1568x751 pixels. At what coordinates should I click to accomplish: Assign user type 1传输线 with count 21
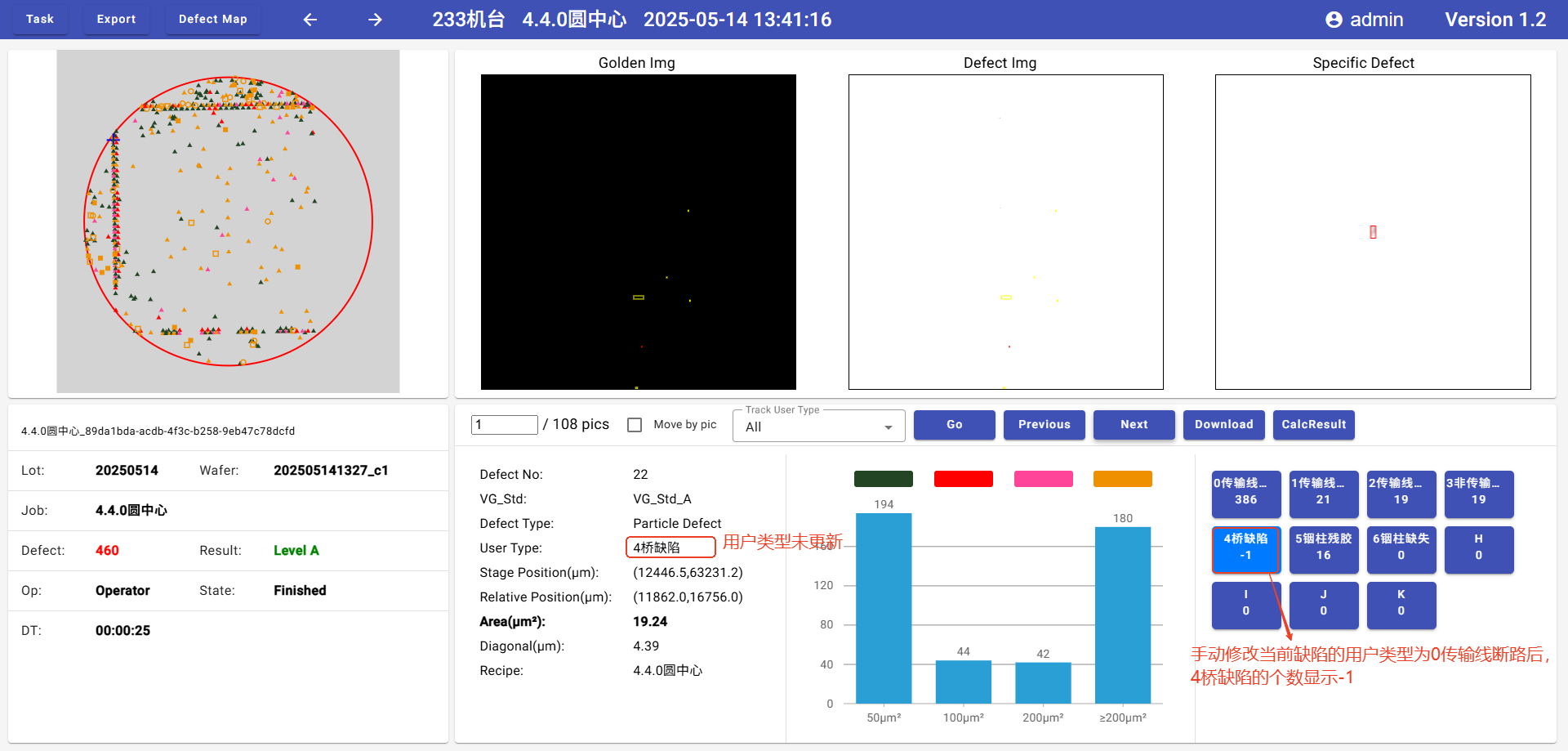click(x=1323, y=494)
